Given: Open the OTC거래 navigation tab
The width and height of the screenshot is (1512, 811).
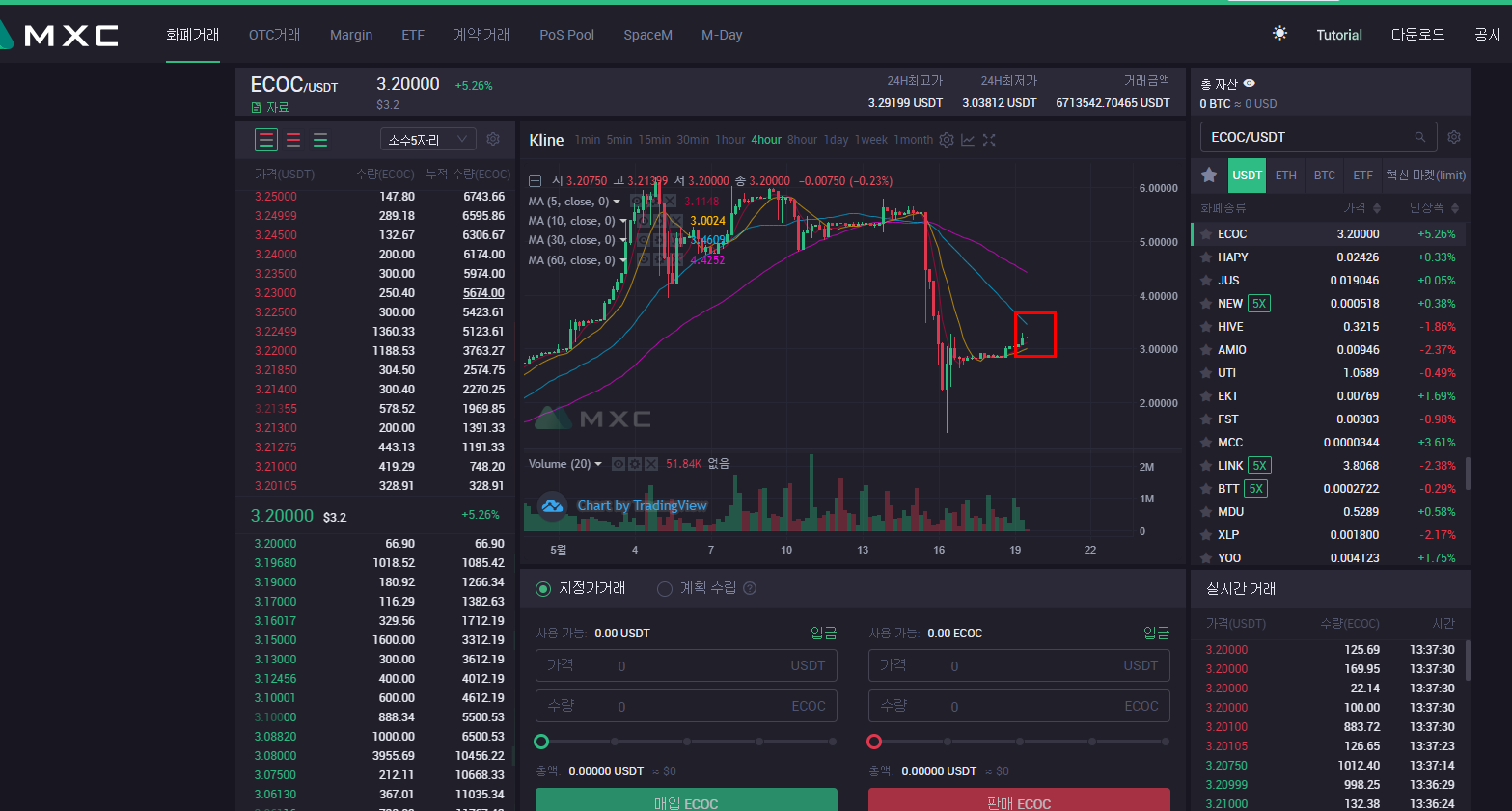Looking at the screenshot, I should point(275,35).
